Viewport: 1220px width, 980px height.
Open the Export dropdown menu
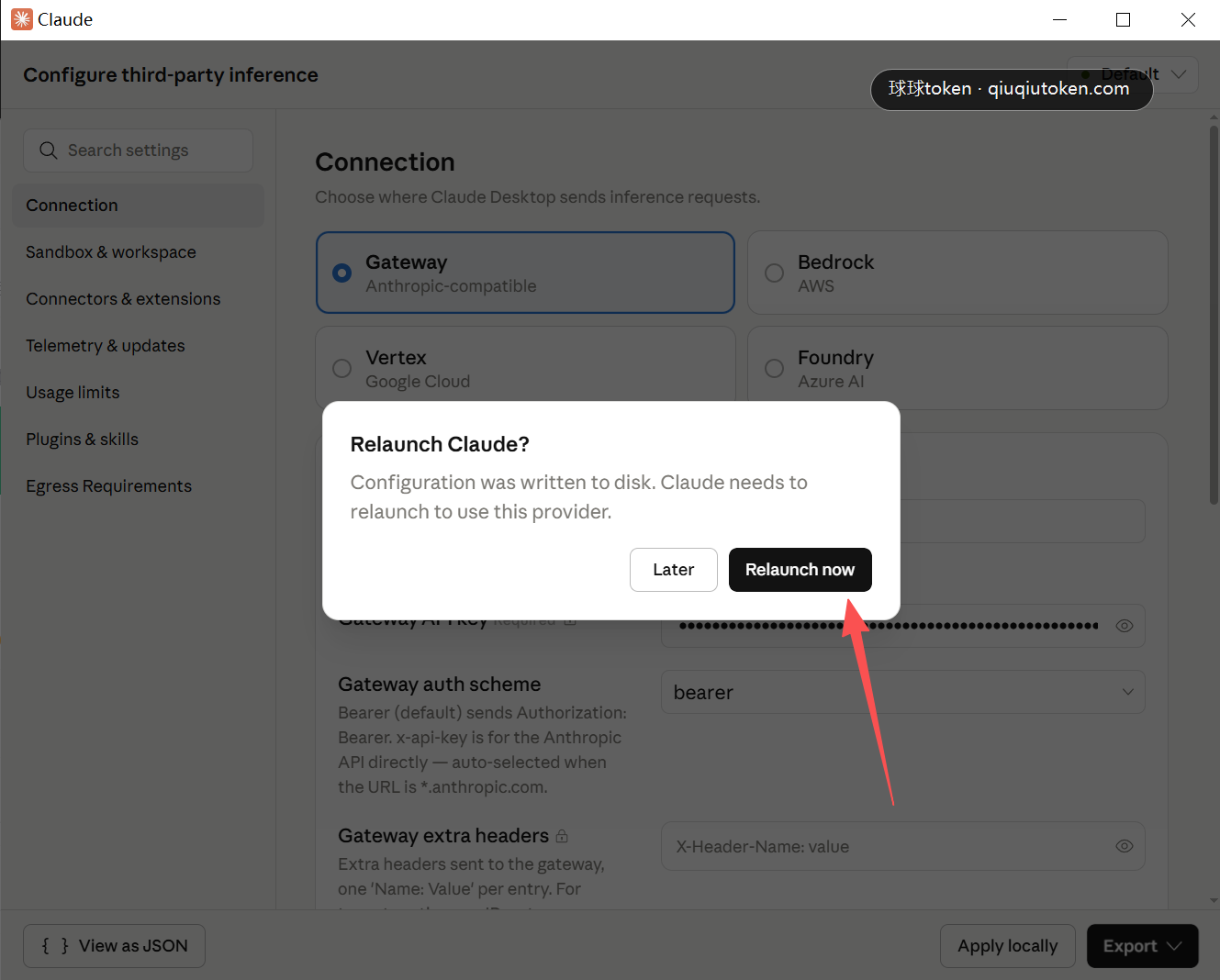1143,946
